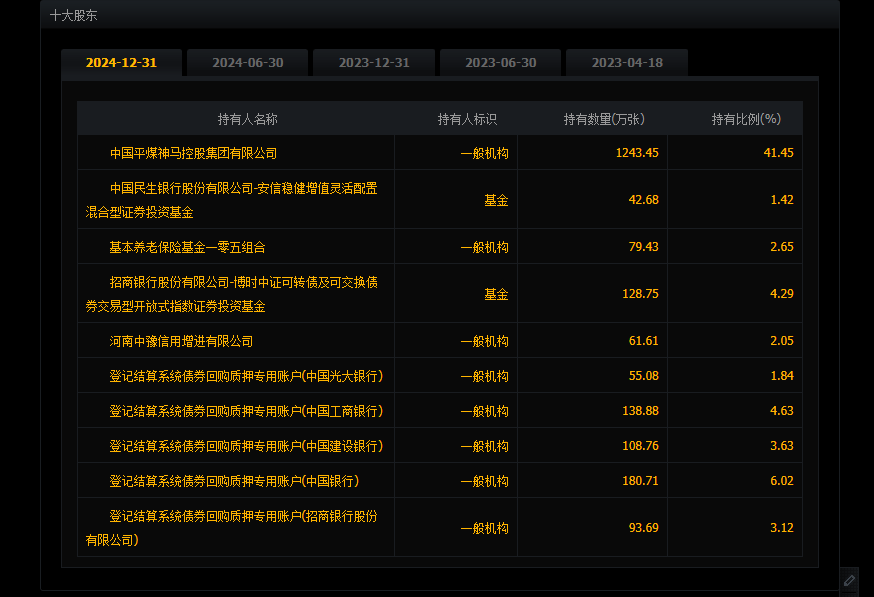Select 基本养老保险基金一零五组合 name
The image size is (874, 597).
[x=187, y=247]
